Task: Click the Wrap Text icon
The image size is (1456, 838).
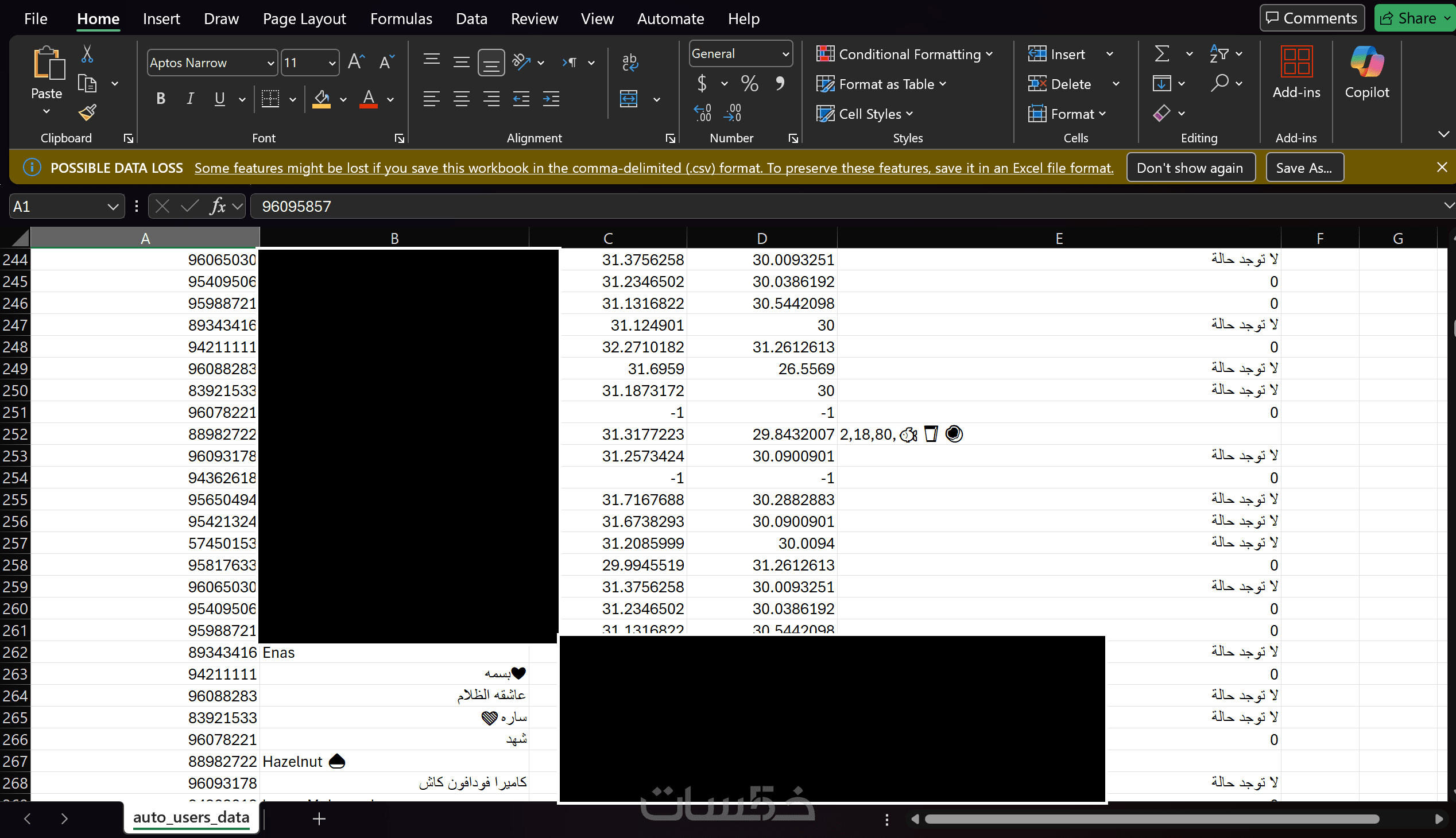Action: 630,62
